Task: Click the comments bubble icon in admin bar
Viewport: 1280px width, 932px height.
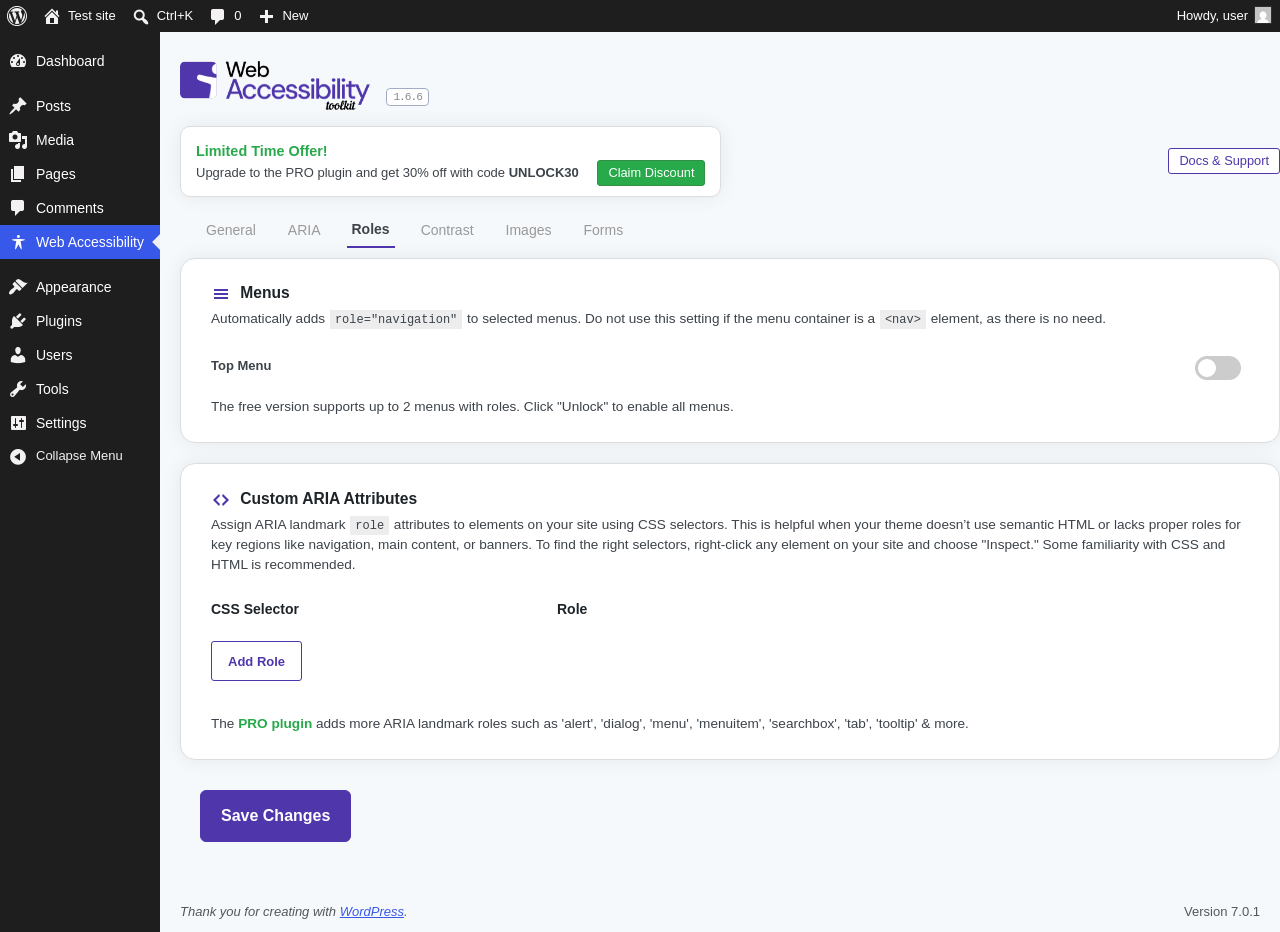Action: pos(217,16)
